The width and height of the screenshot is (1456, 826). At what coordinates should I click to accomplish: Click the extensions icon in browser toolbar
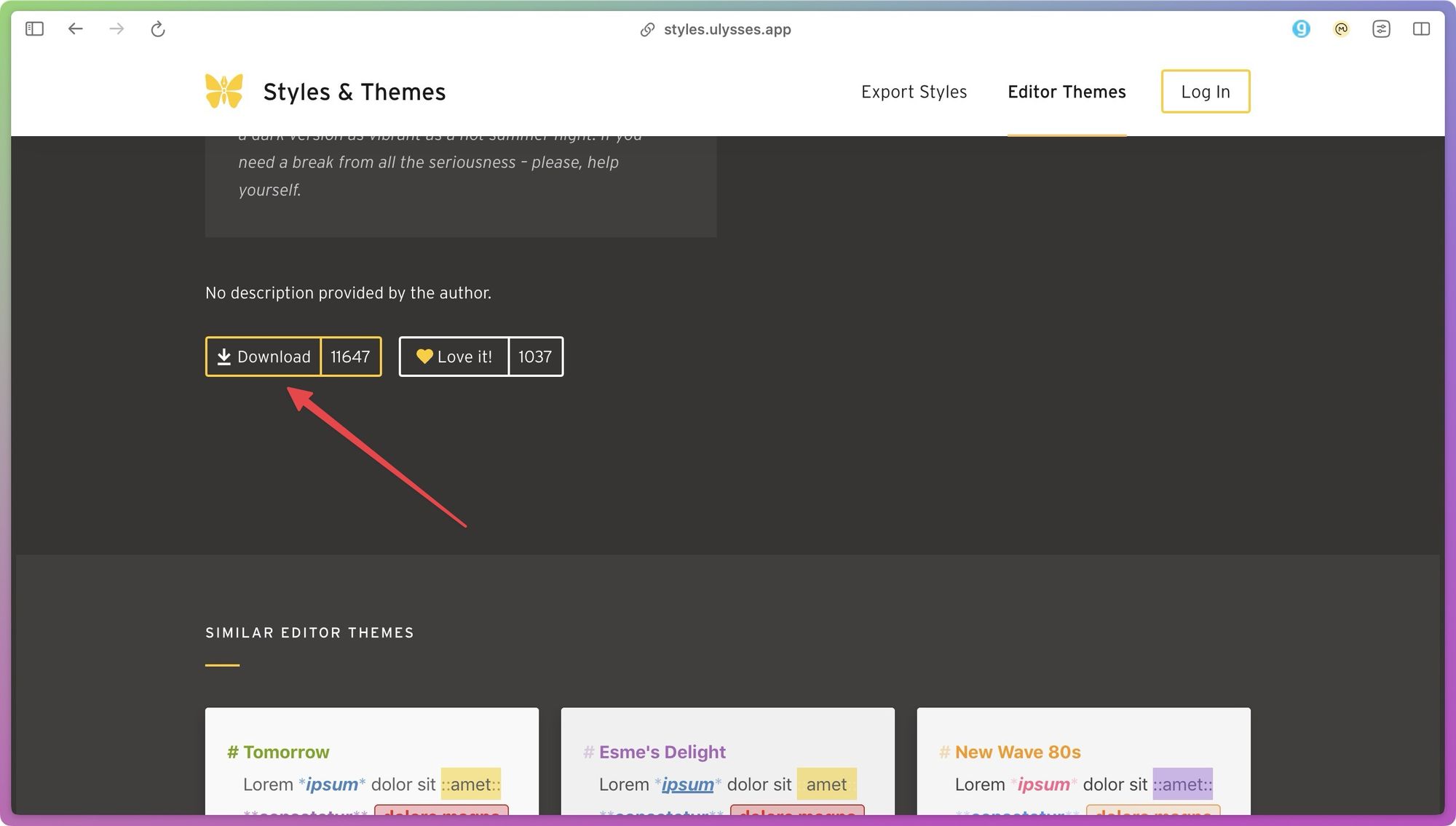click(1380, 29)
